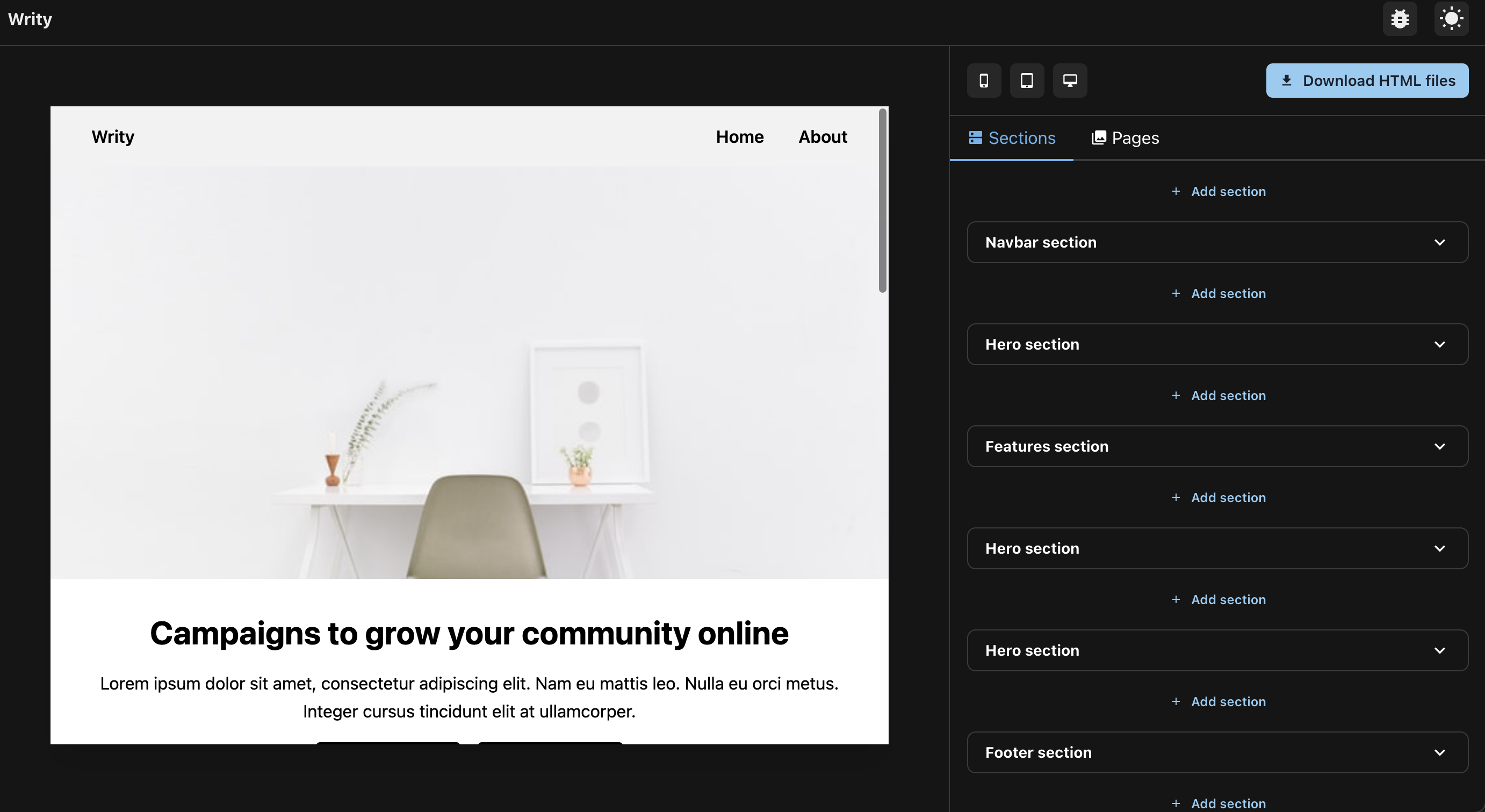Add section between Navbar and Hero
The image size is (1485, 812).
(x=1218, y=293)
